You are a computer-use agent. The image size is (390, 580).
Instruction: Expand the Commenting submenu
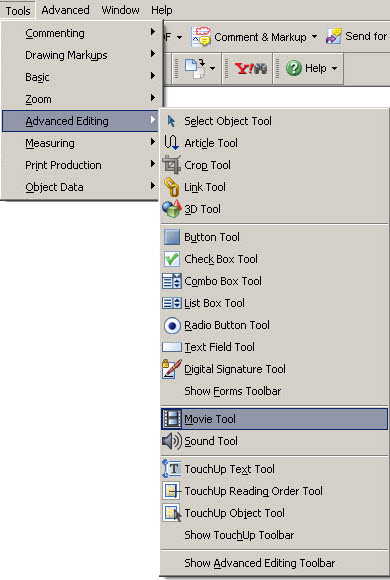(x=80, y=33)
